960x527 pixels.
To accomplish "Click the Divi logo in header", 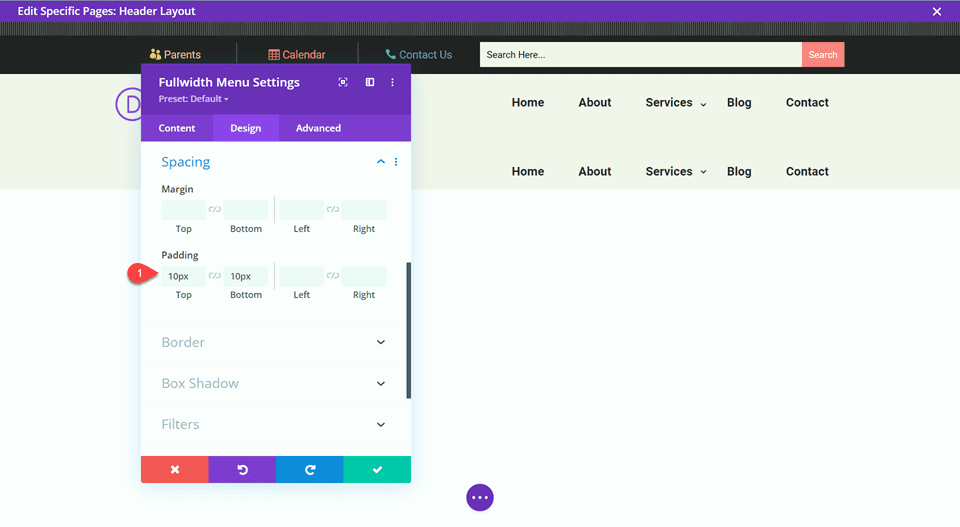I will coord(128,104).
